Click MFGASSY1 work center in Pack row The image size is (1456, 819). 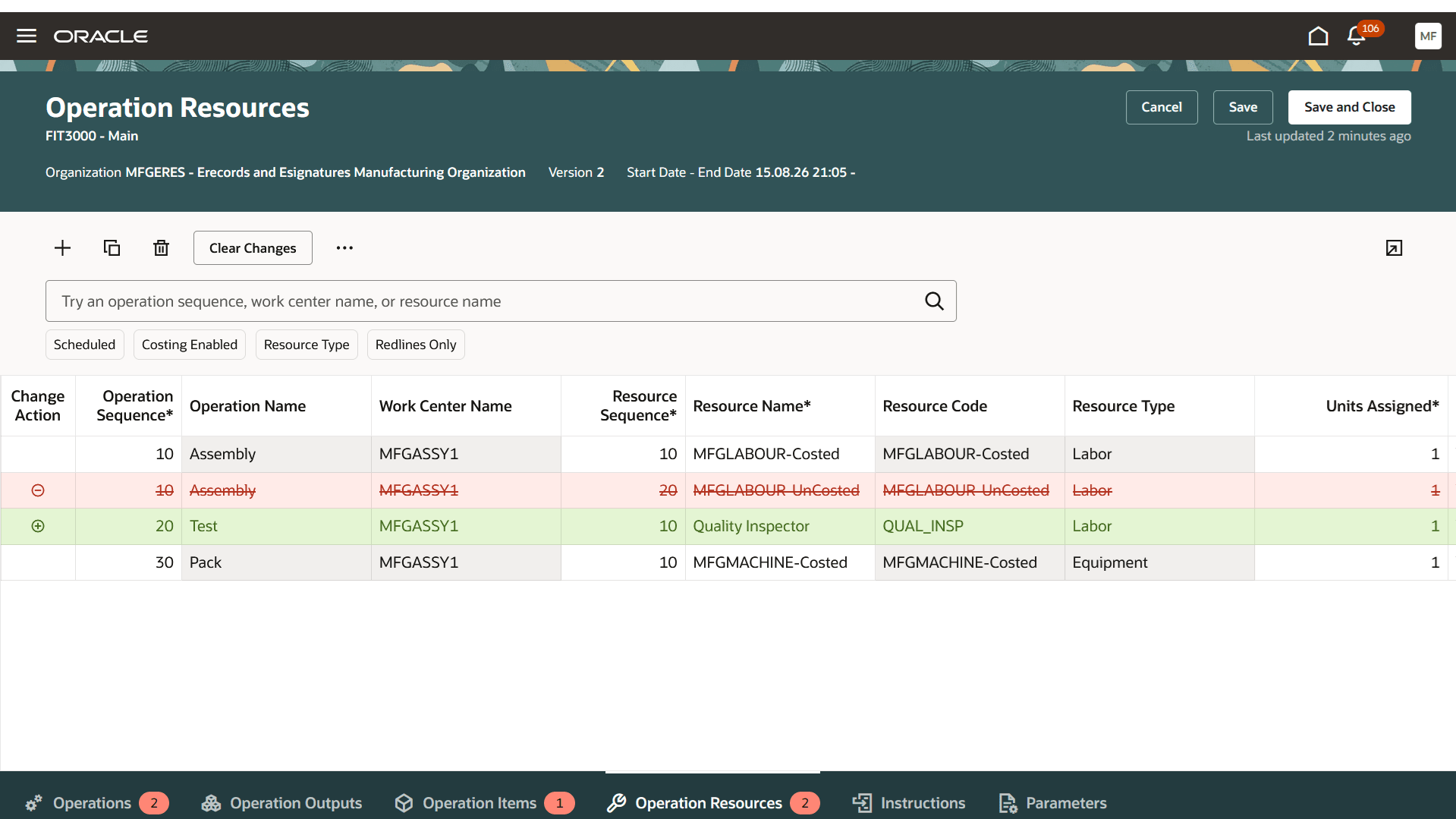click(x=466, y=562)
